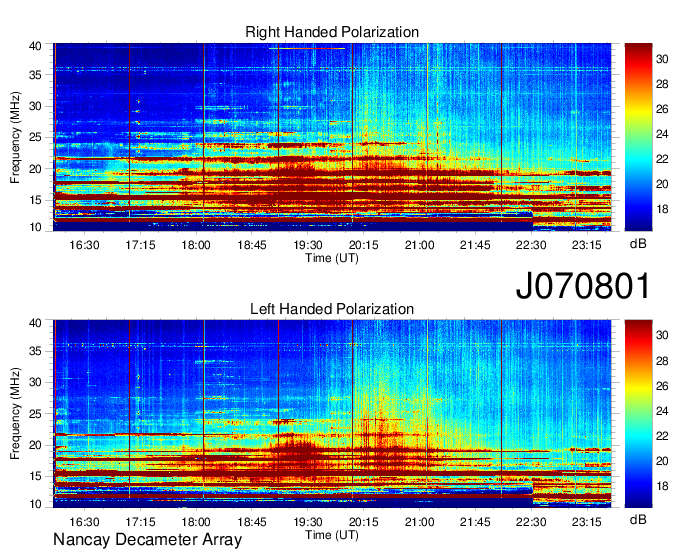Click the 16:30 tick of Left Handed plot
680x552 pixels.
(84, 522)
